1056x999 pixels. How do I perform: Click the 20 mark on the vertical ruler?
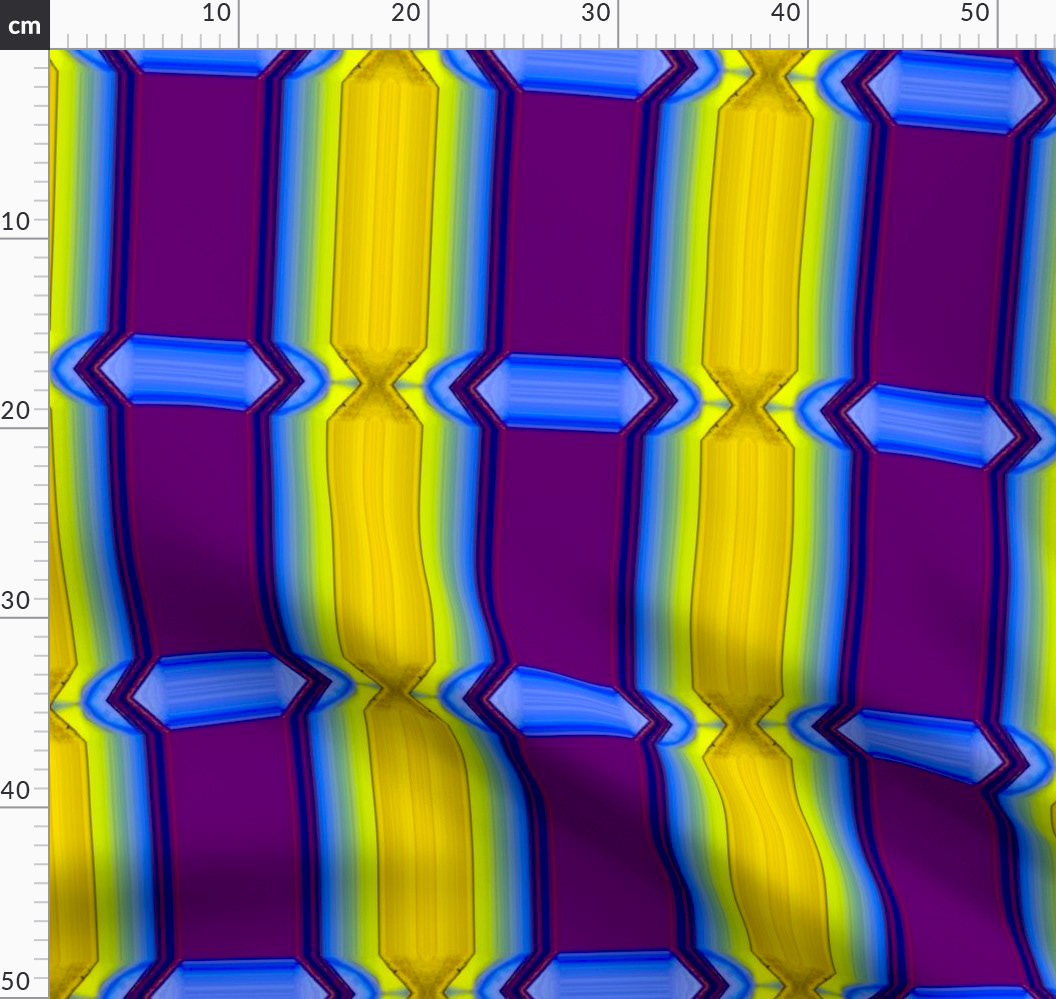click(15, 410)
